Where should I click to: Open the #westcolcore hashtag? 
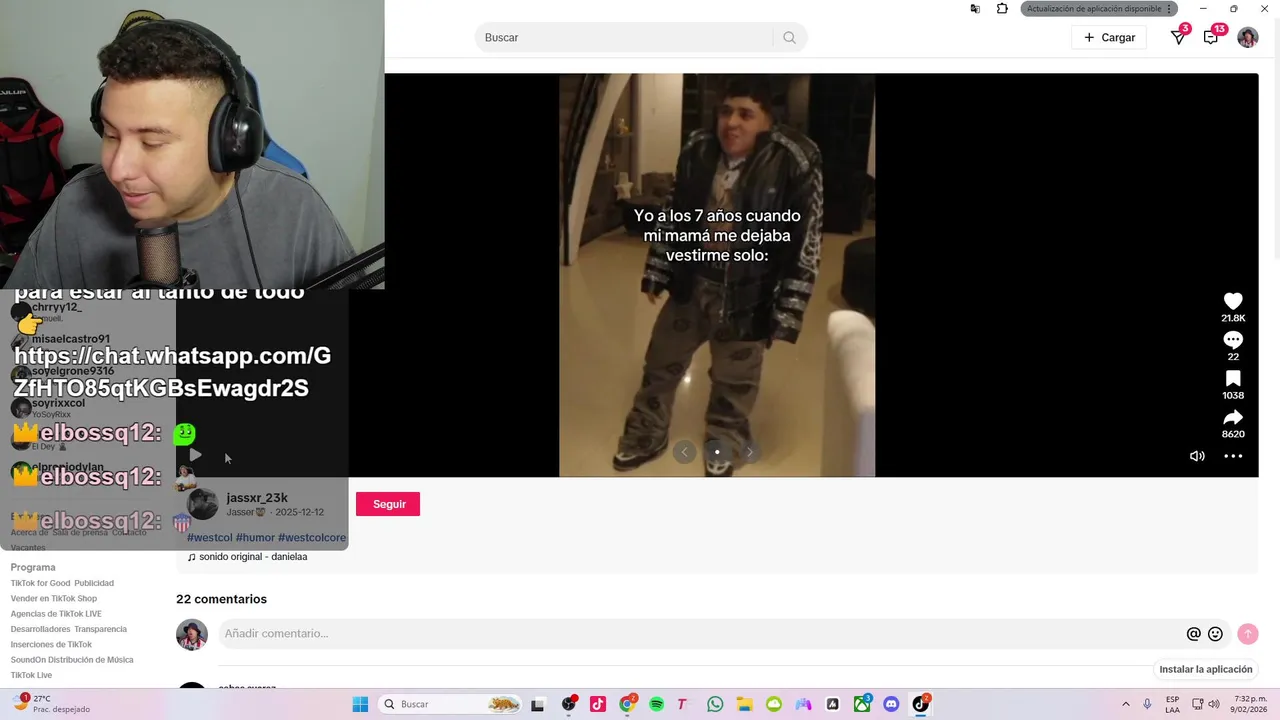coord(312,538)
